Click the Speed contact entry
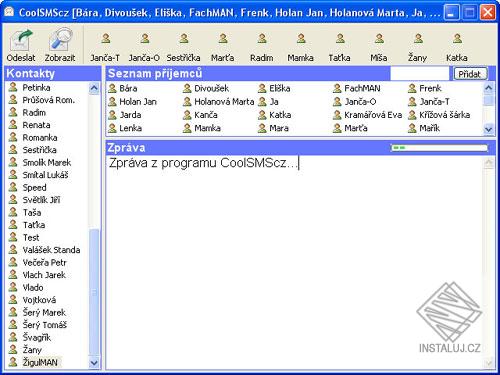The height and width of the screenshot is (375, 500). tap(28, 188)
